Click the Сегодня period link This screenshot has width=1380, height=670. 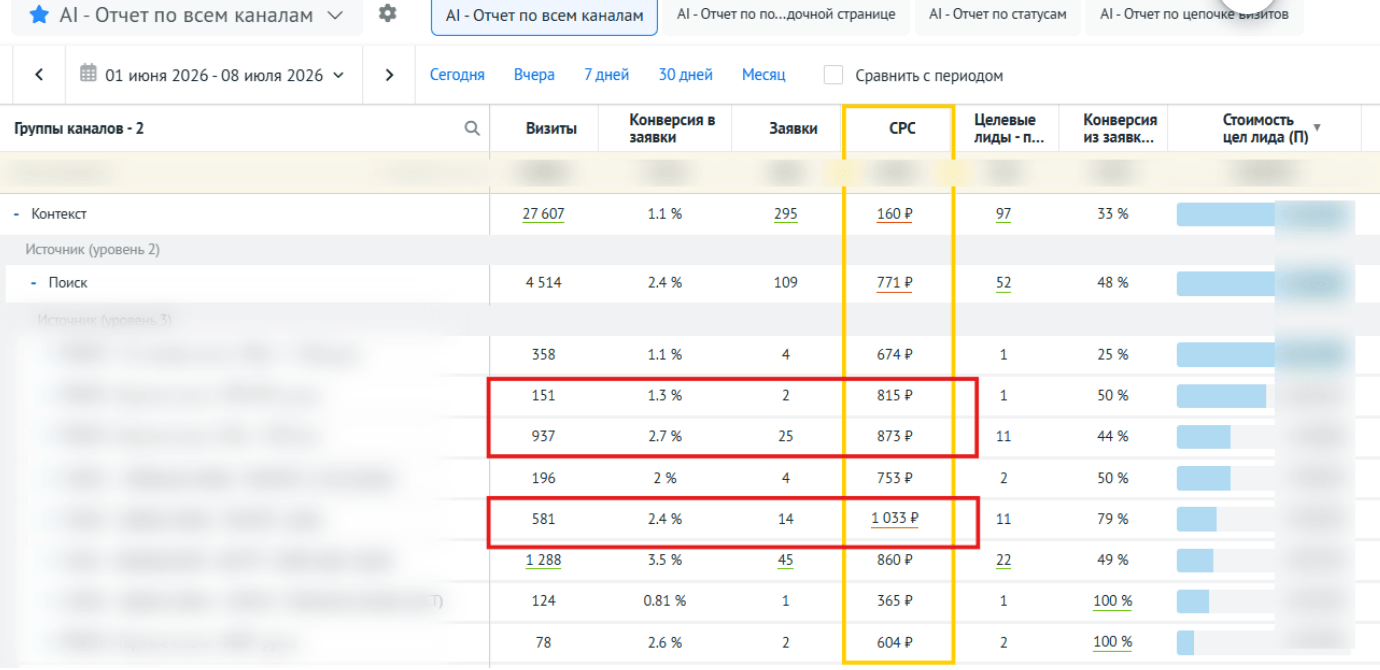pos(457,75)
